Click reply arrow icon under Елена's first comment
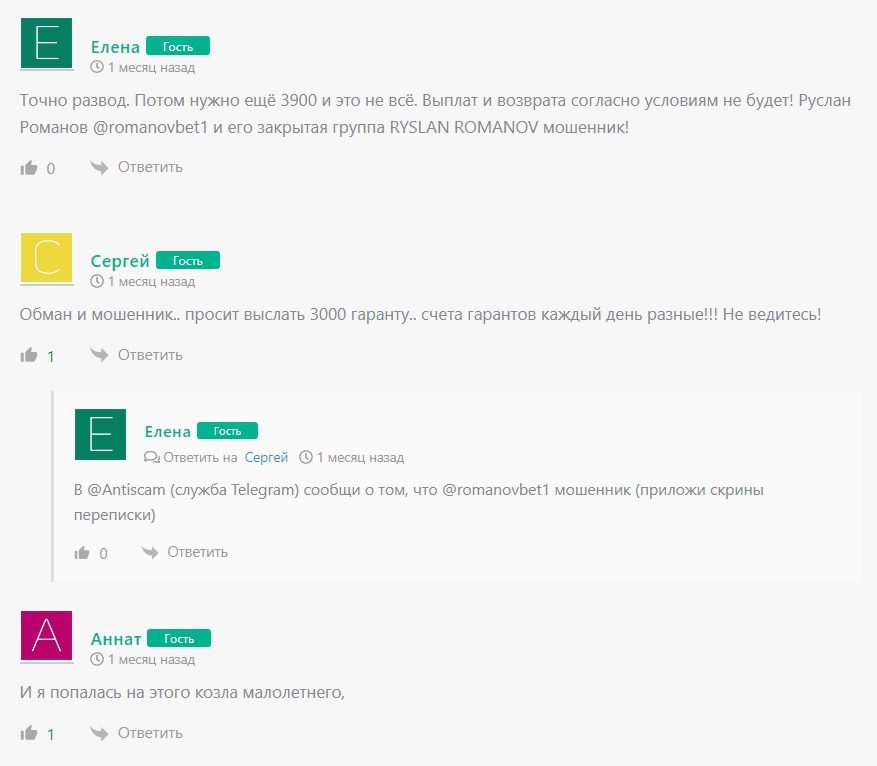 pos(99,167)
